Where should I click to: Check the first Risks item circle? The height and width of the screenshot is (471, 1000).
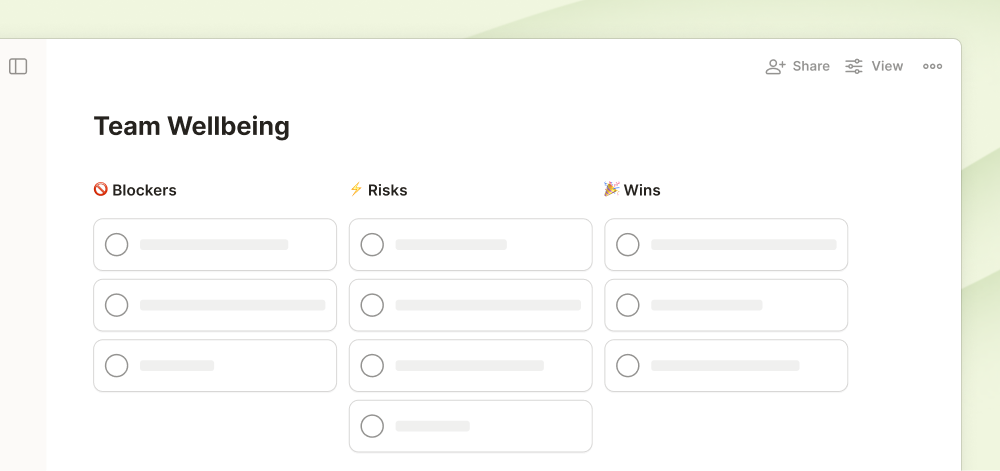372,244
